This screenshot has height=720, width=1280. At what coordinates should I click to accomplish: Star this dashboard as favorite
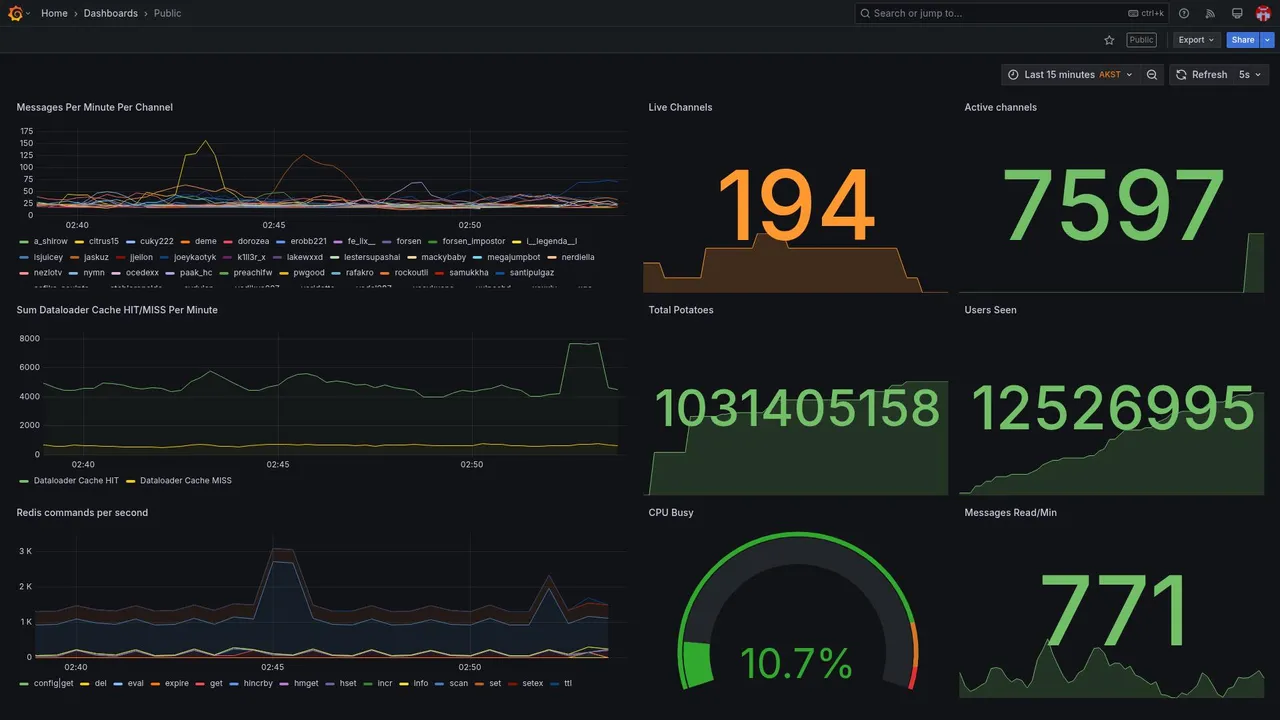point(1109,40)
